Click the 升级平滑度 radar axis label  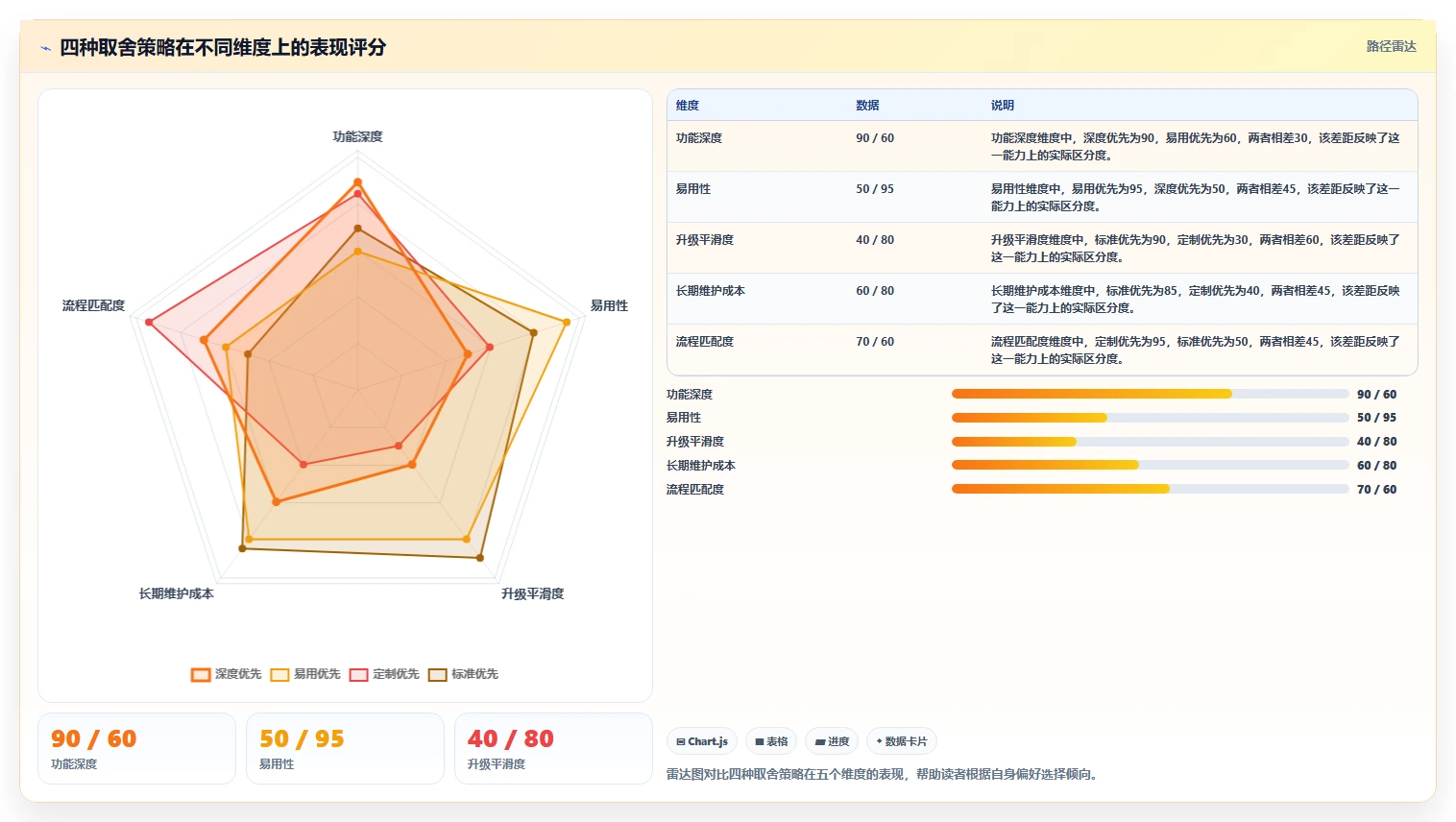pyautogui.click(x=532, y=593)
